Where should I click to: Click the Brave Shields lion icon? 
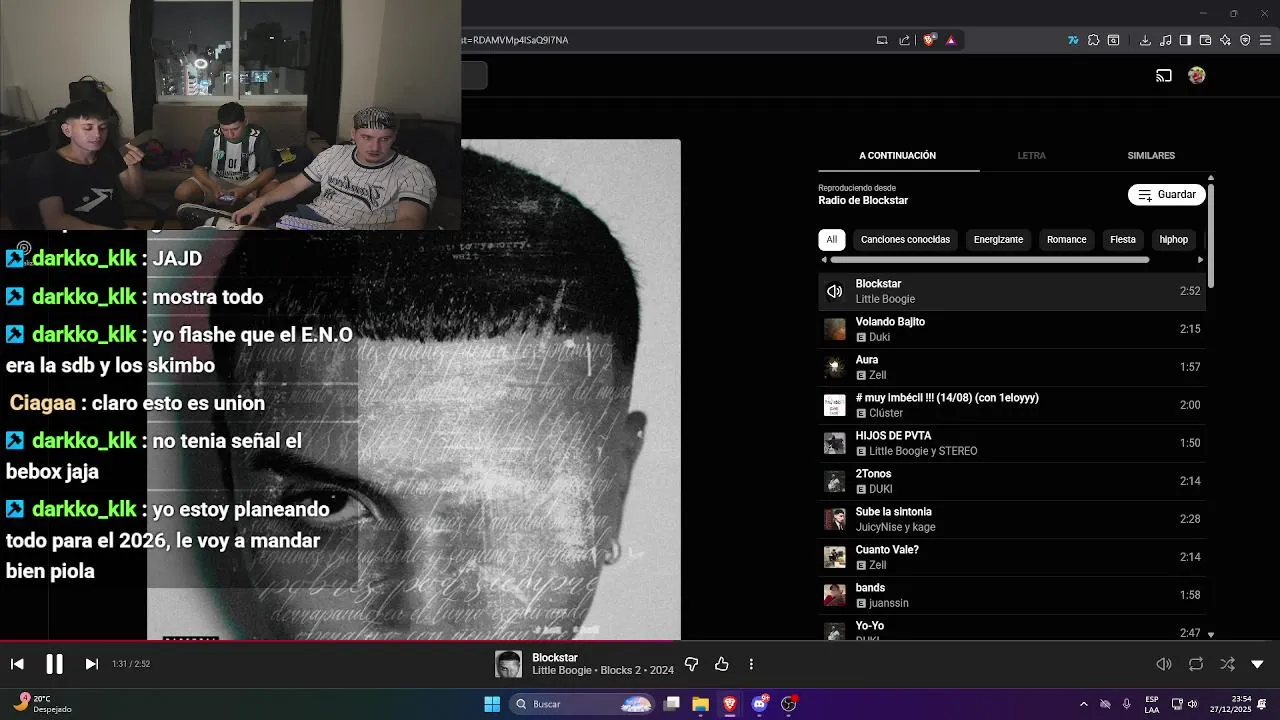click(x=930, y=40)
